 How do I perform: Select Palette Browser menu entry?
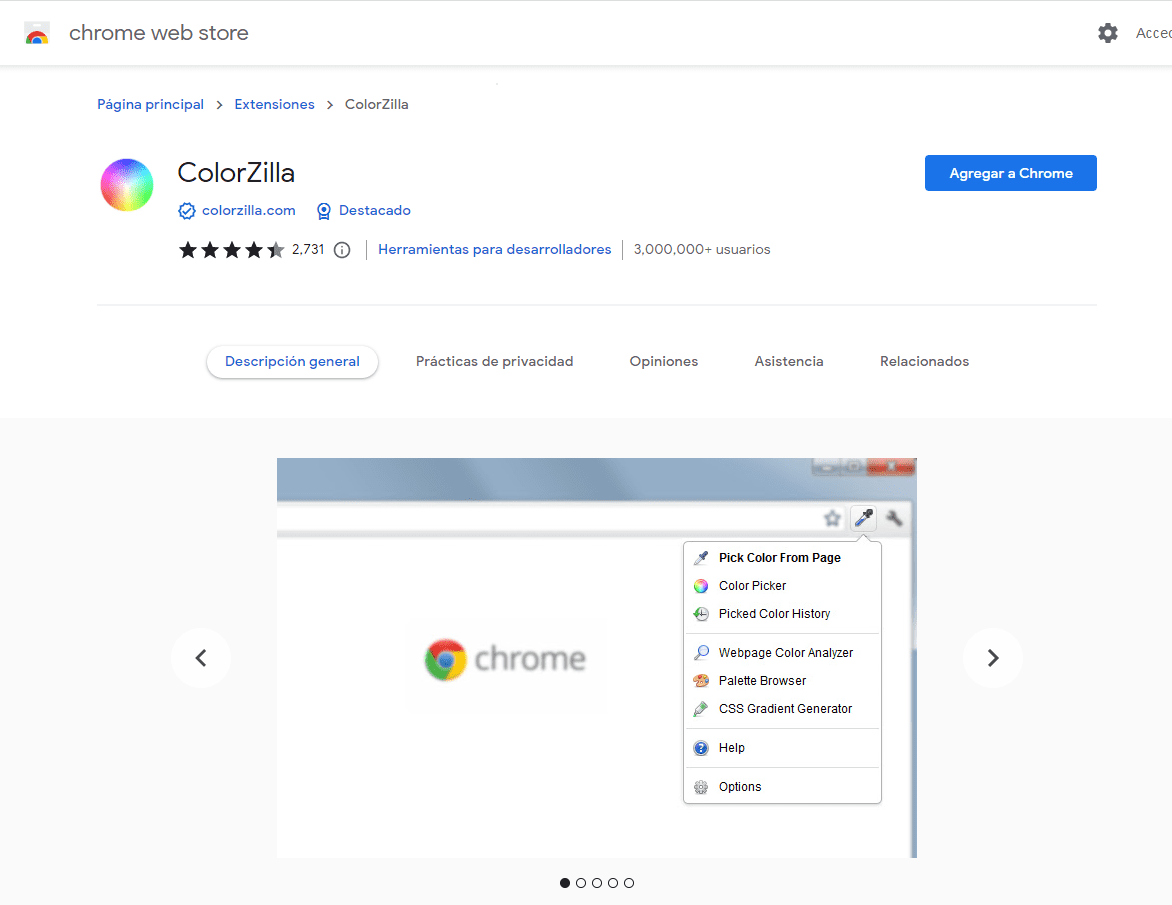(x=782, y=681)
